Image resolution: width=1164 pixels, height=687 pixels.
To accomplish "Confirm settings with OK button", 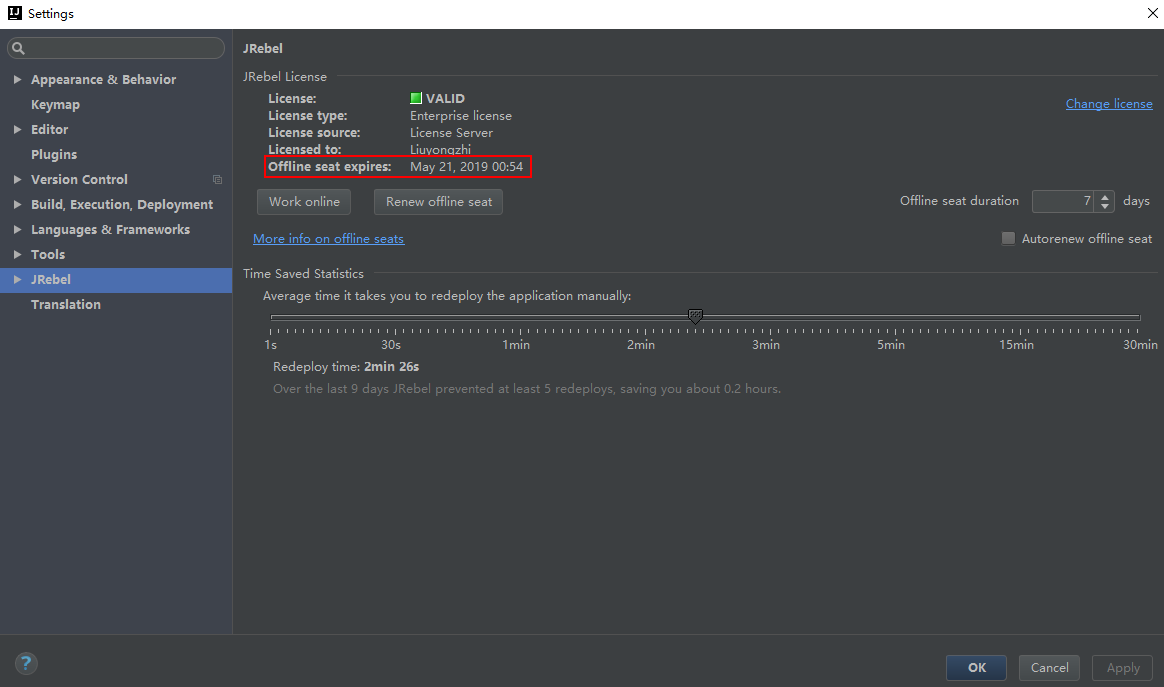I will (x=976, y=668).
